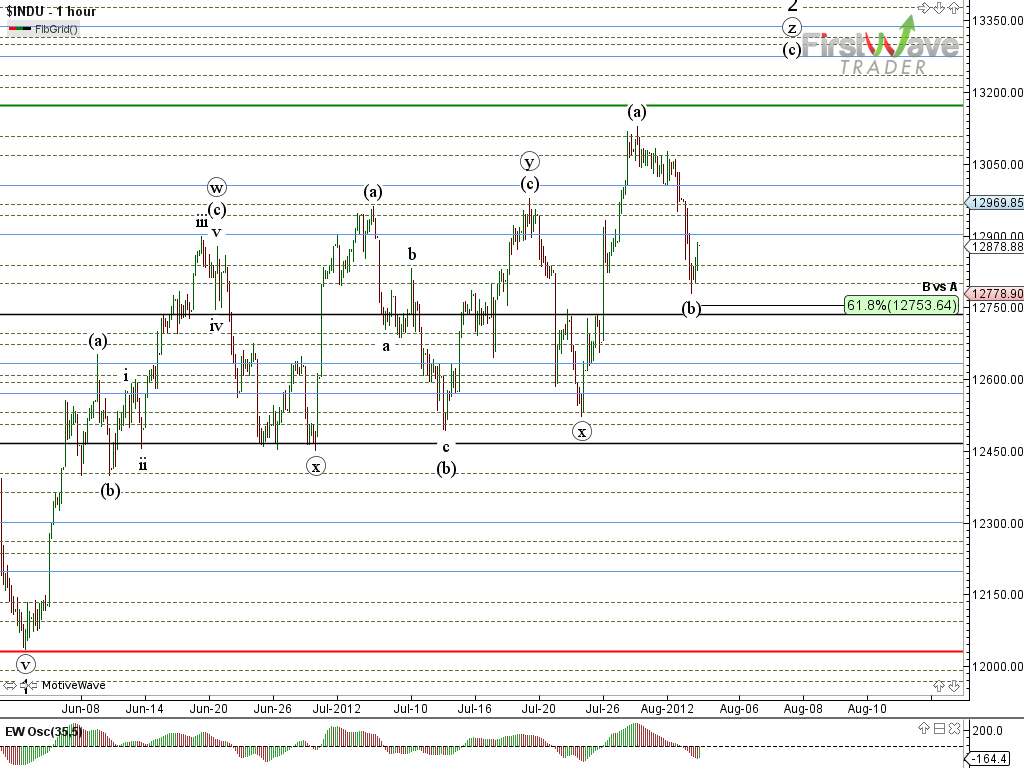Select the circled y wave label
Image resolution: width=1024 pixels, height=768 pixels.
(x=530, y=161)
